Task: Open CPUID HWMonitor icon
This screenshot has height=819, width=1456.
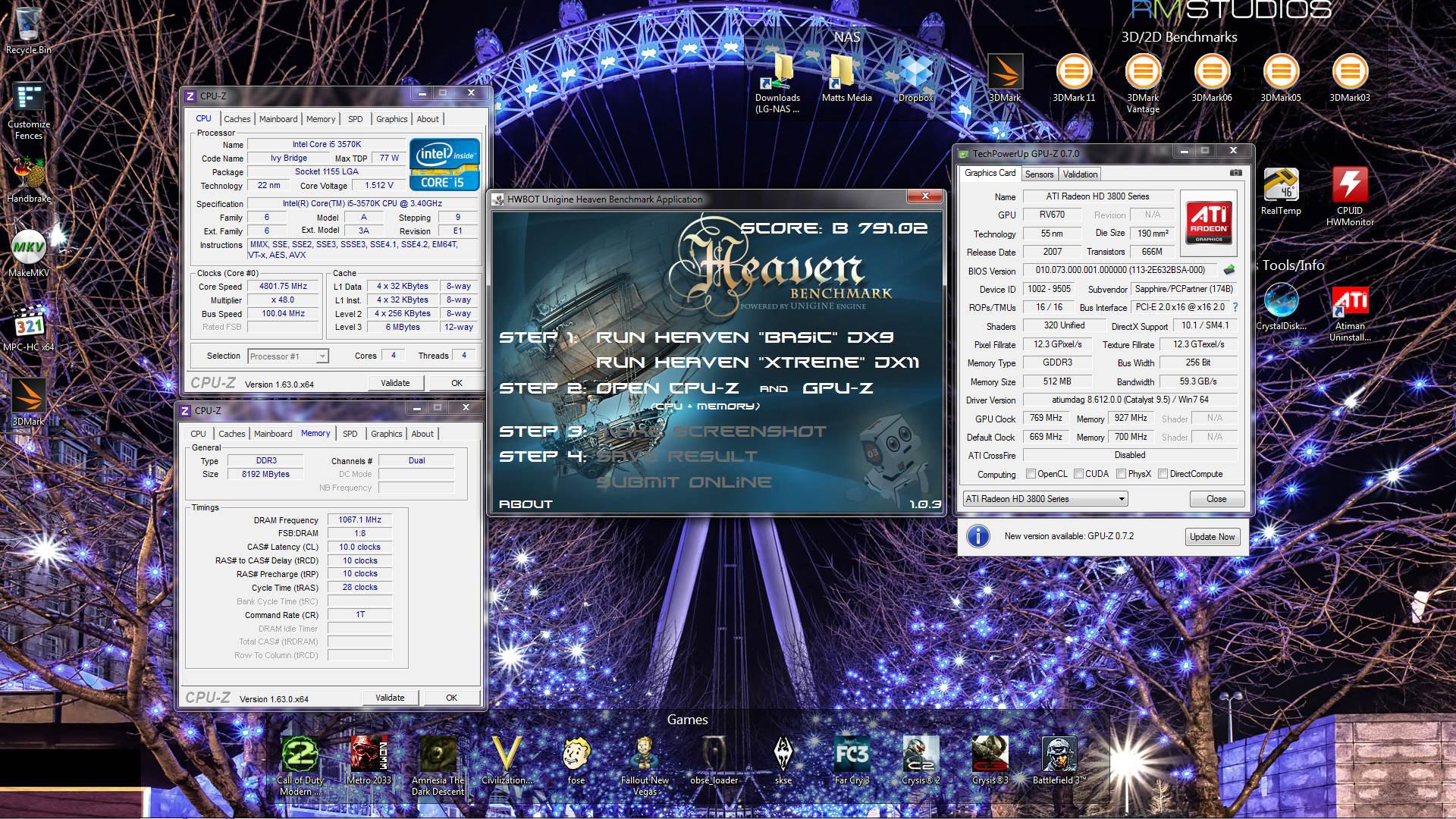Action: click(1350, 196)
